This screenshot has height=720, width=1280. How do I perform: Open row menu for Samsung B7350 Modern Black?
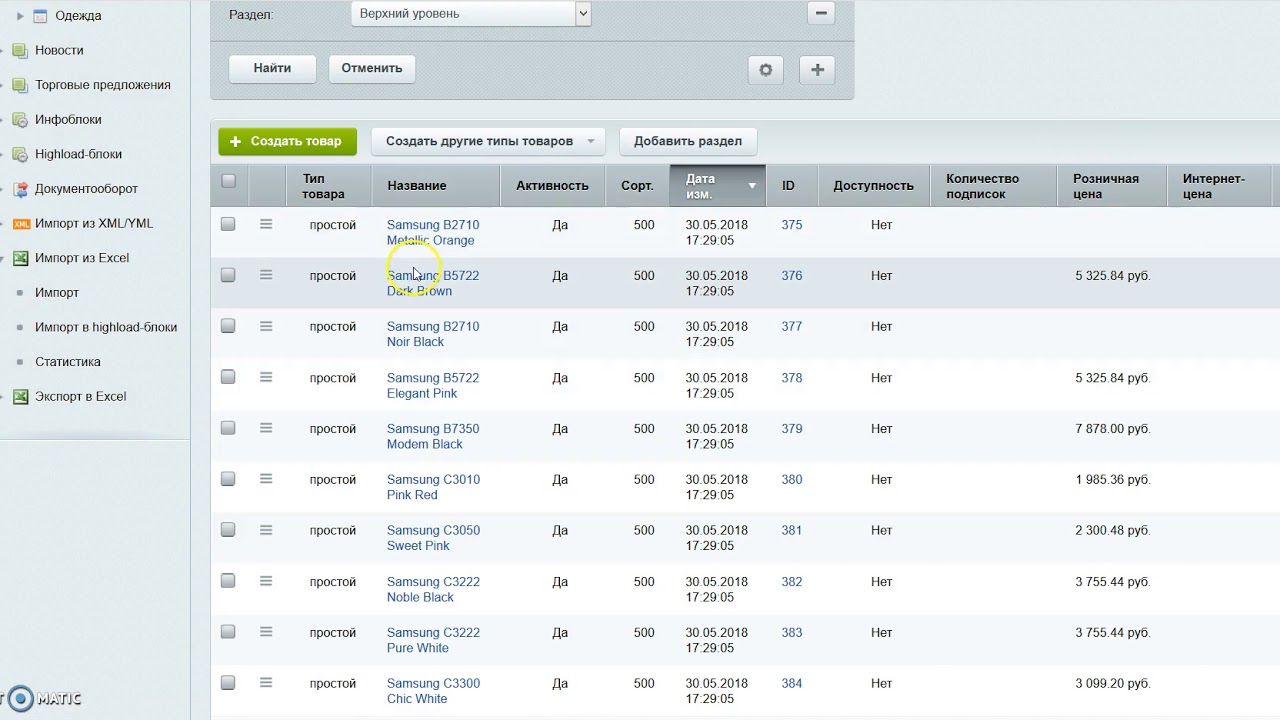[266, 428]
